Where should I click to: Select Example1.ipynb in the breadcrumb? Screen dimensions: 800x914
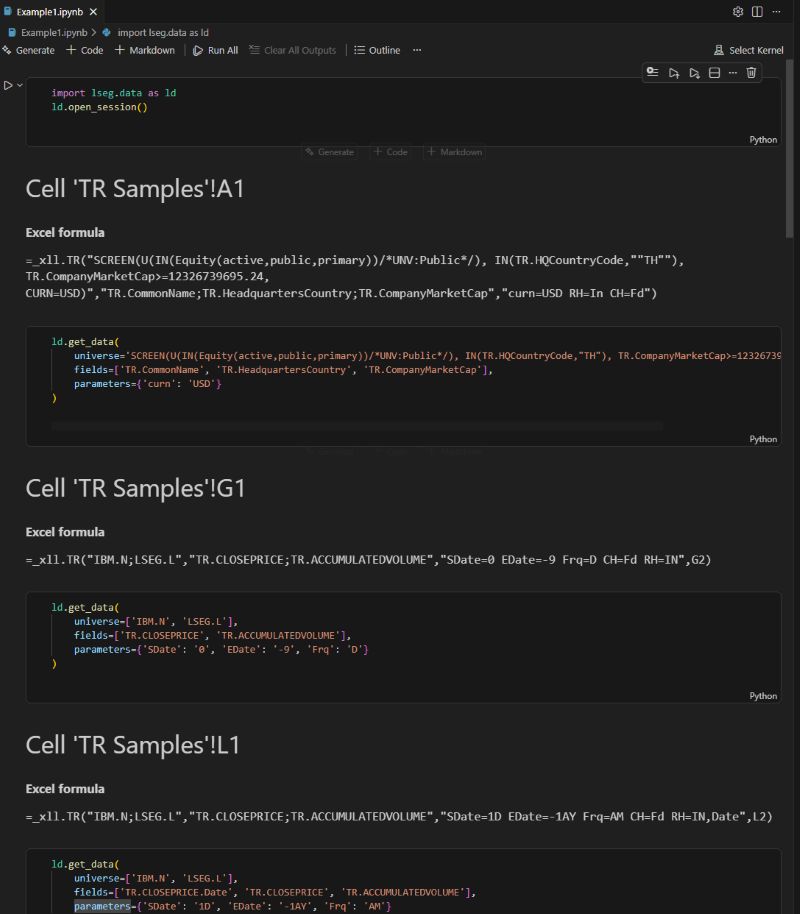52,32
